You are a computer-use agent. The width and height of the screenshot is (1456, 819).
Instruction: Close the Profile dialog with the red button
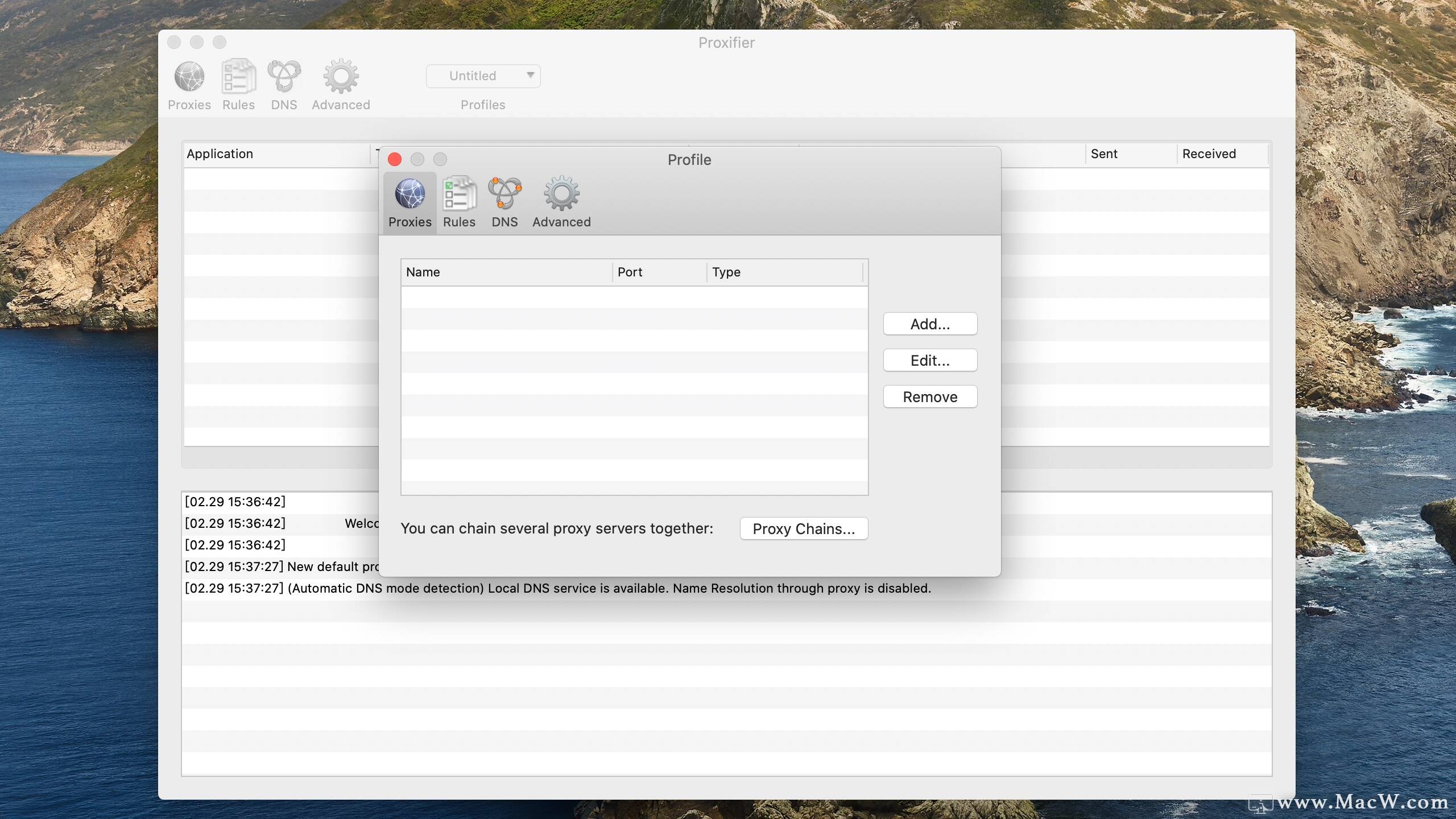tap(395, 159)
